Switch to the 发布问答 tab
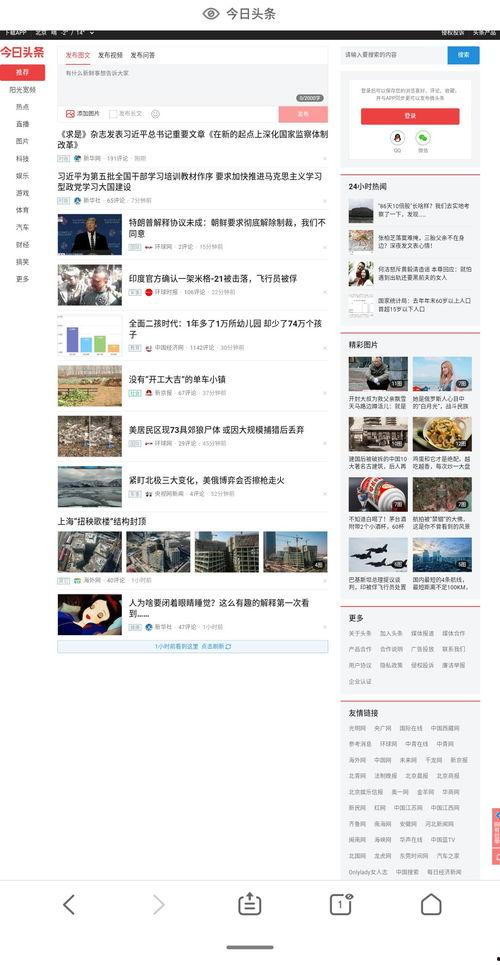 (x=142, y=55)
